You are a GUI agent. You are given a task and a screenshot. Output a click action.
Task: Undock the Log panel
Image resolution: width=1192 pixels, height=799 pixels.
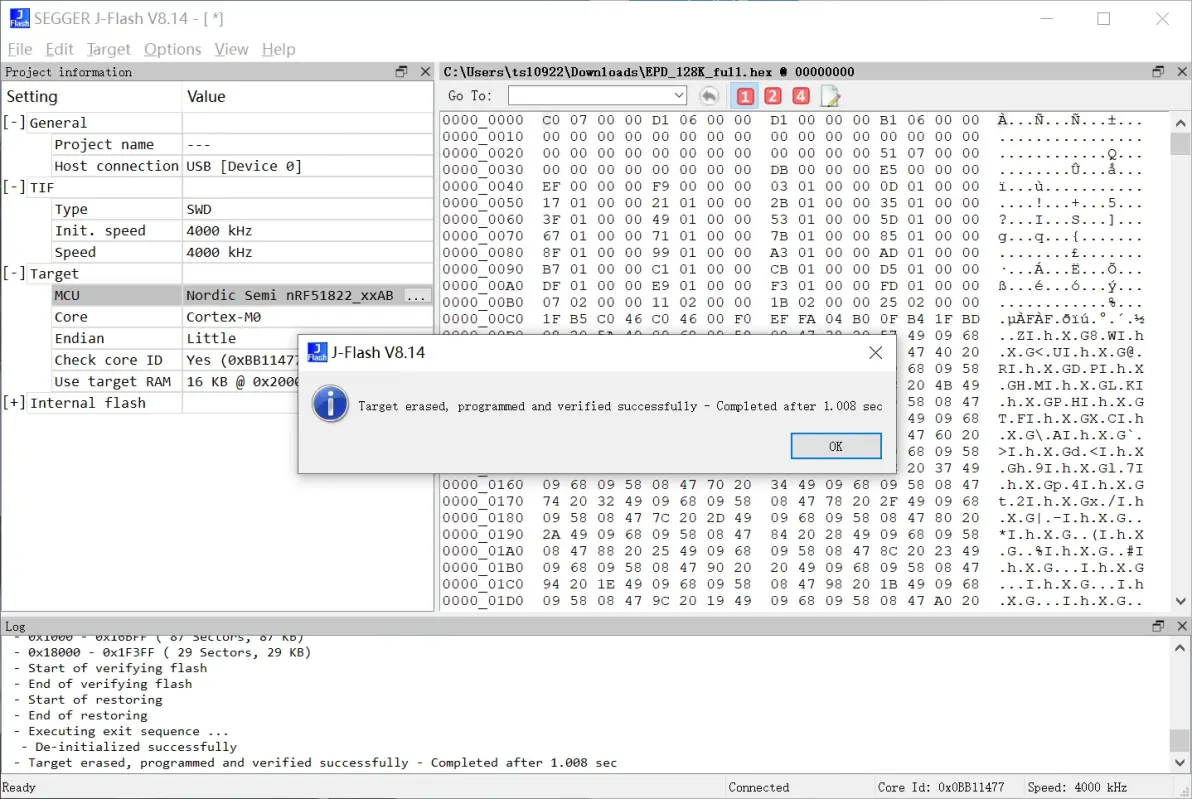(x=1158, y=626)
